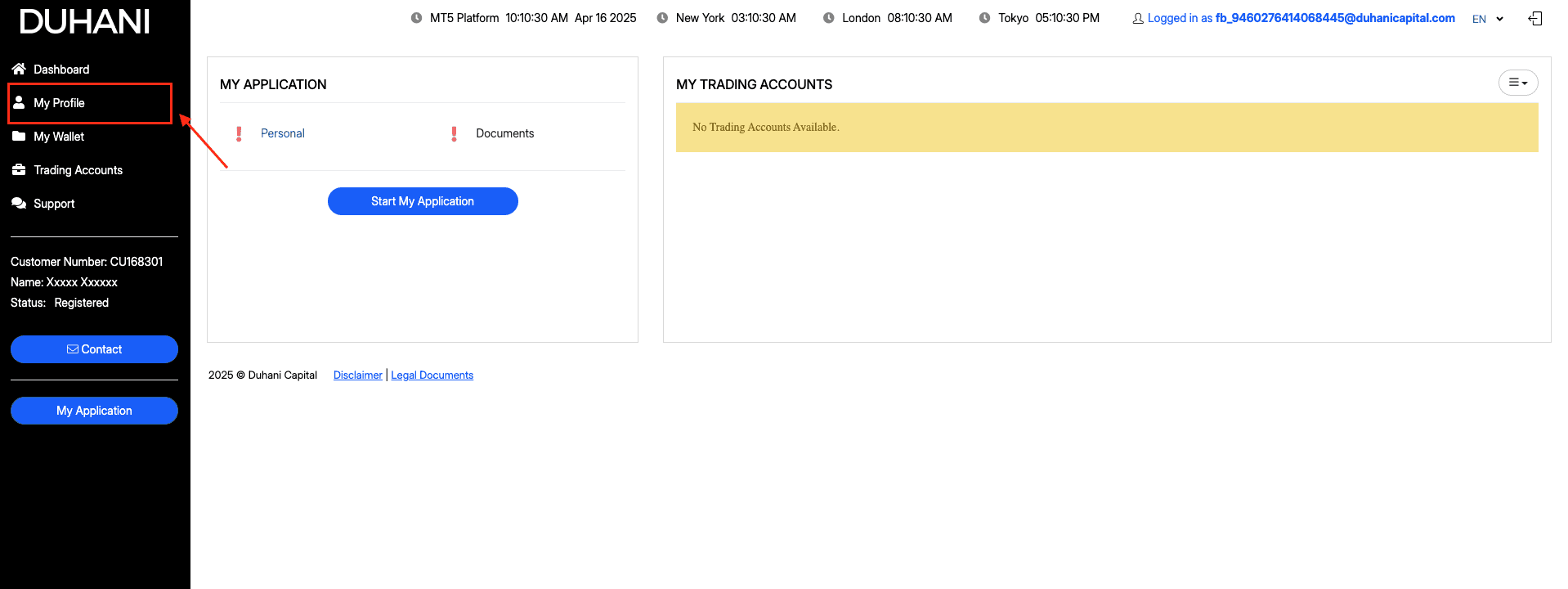Open My Application button in sidebar
This screenshot has width=1568, height=589.
(94, 411)
